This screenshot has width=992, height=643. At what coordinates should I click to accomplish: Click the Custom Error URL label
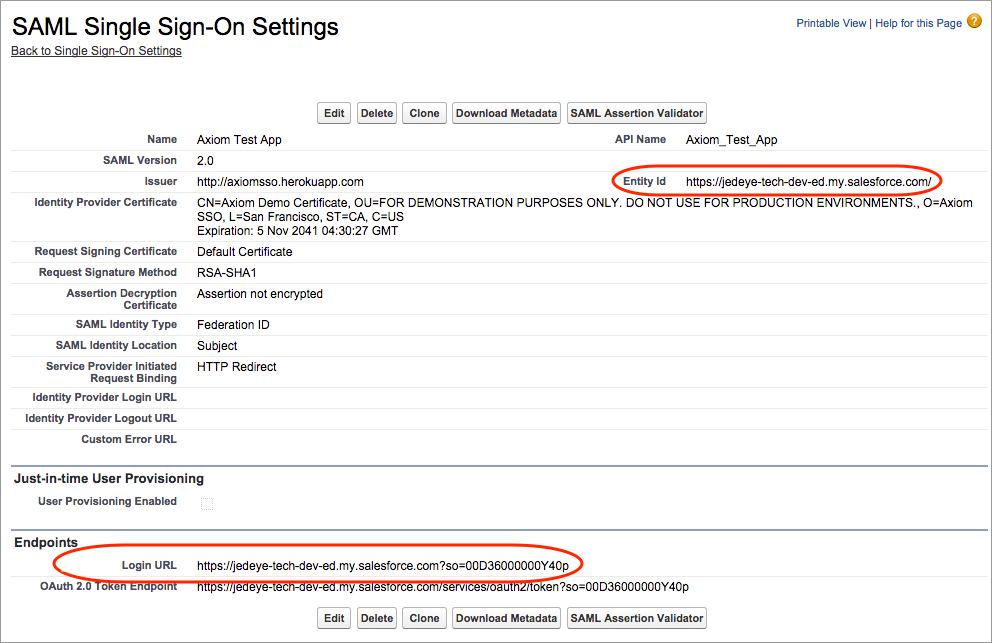128,439
